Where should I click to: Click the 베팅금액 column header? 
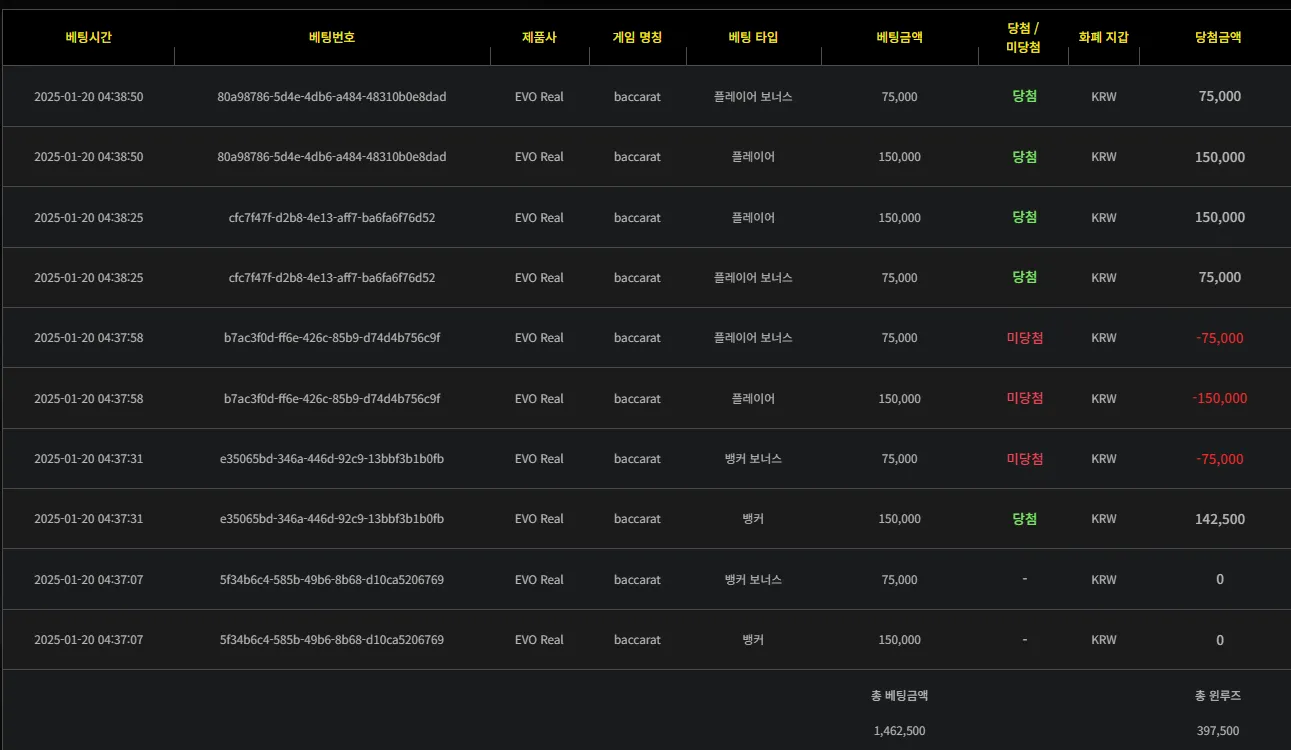click(899, 37)
